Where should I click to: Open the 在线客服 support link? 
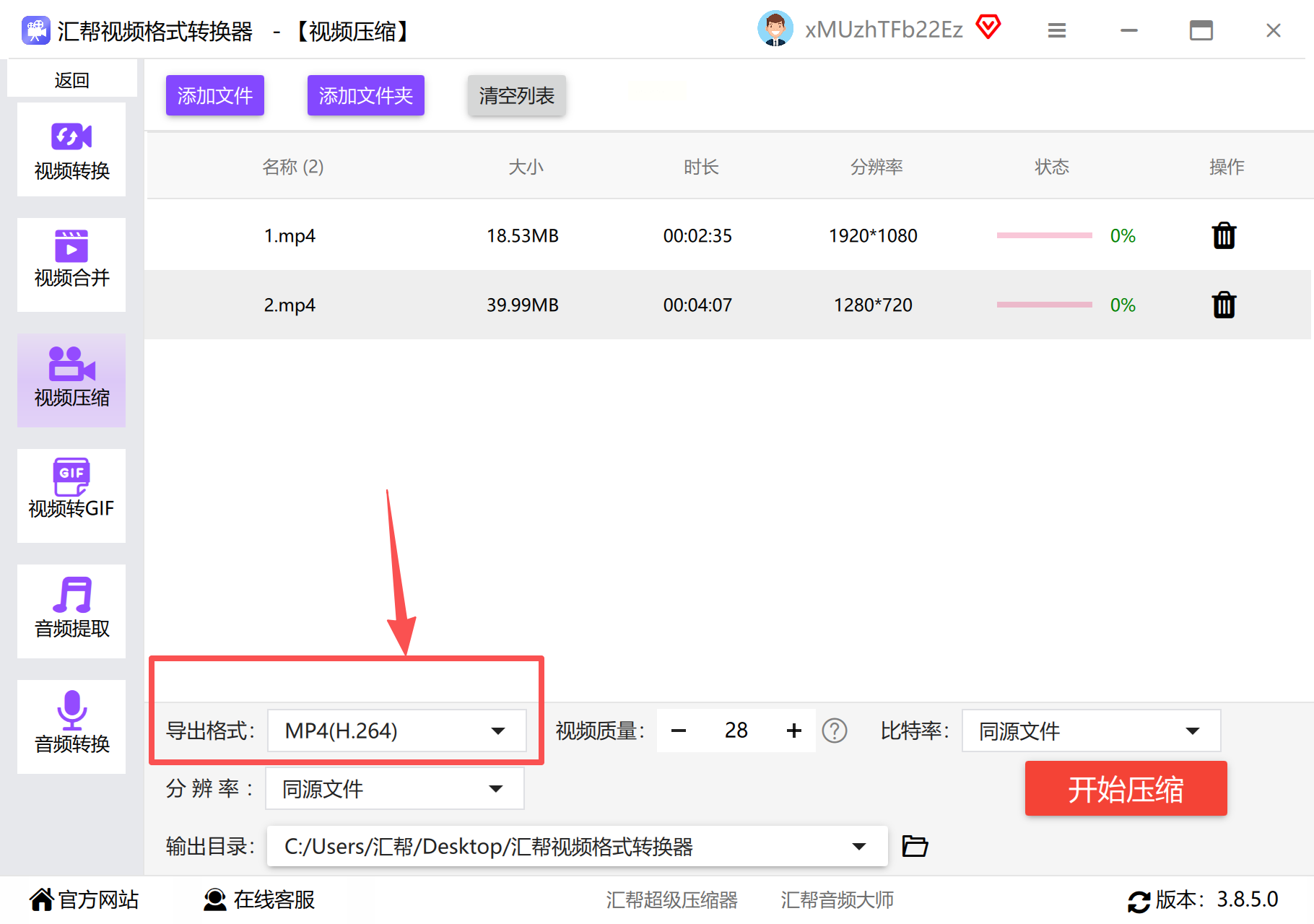point(259,900)
